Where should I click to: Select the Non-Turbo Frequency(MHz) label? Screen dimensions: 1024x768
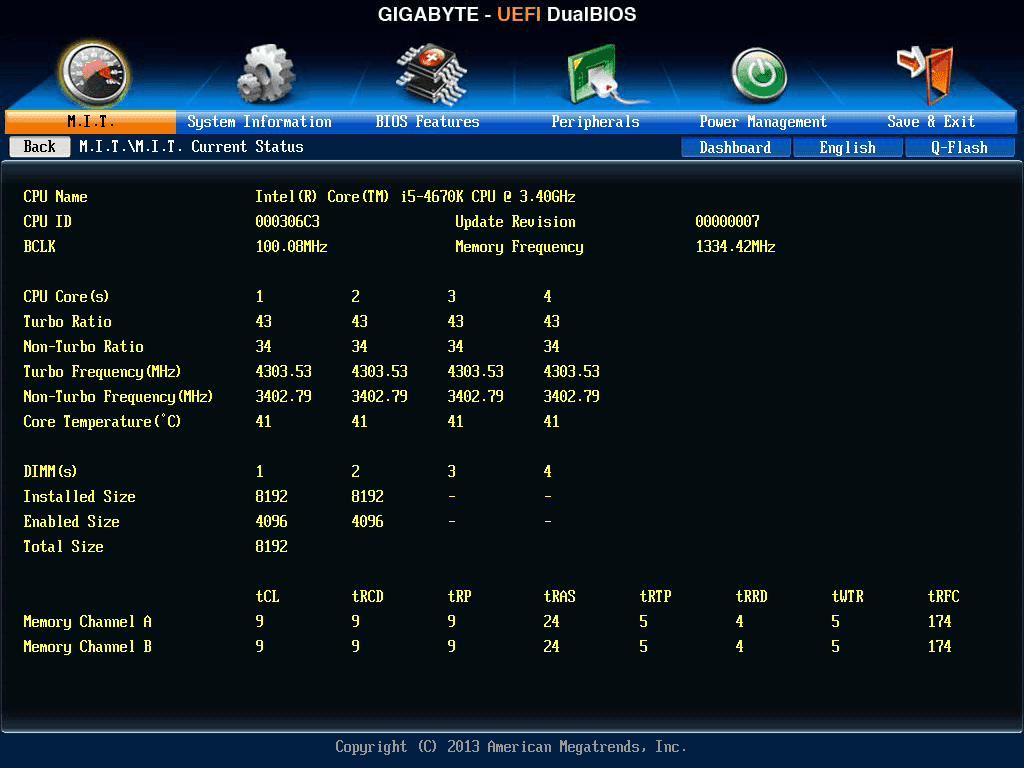pyautogui.click(x=118, y=396)
